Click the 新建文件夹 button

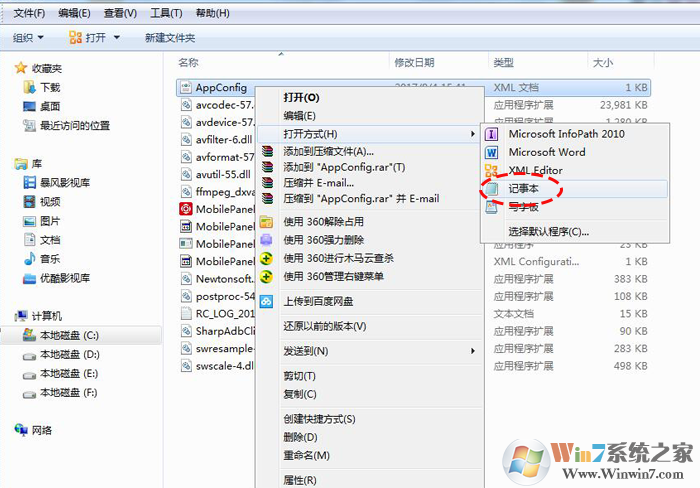(x=170, y=38)
